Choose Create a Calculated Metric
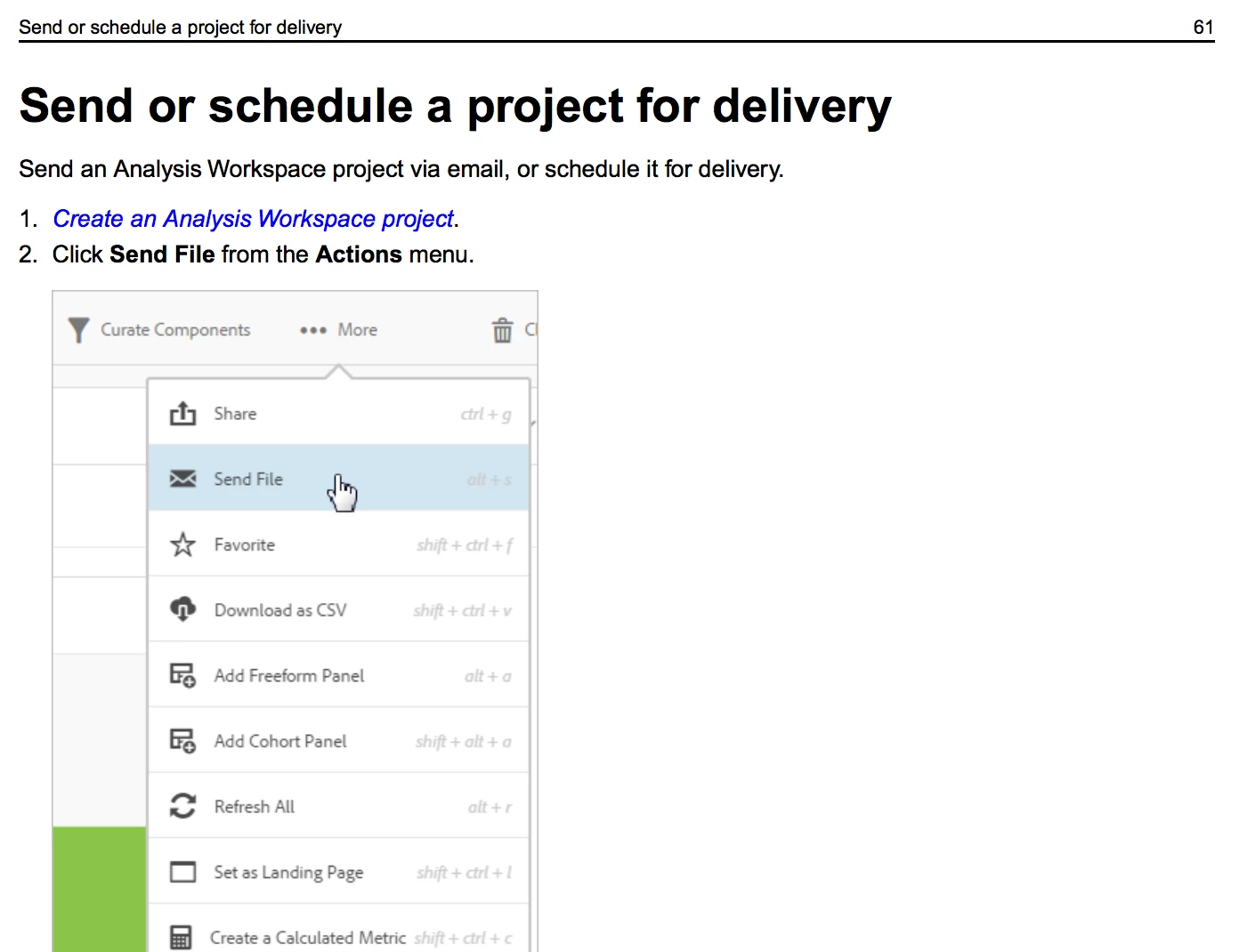1239x952 pixels. point(339,929)
